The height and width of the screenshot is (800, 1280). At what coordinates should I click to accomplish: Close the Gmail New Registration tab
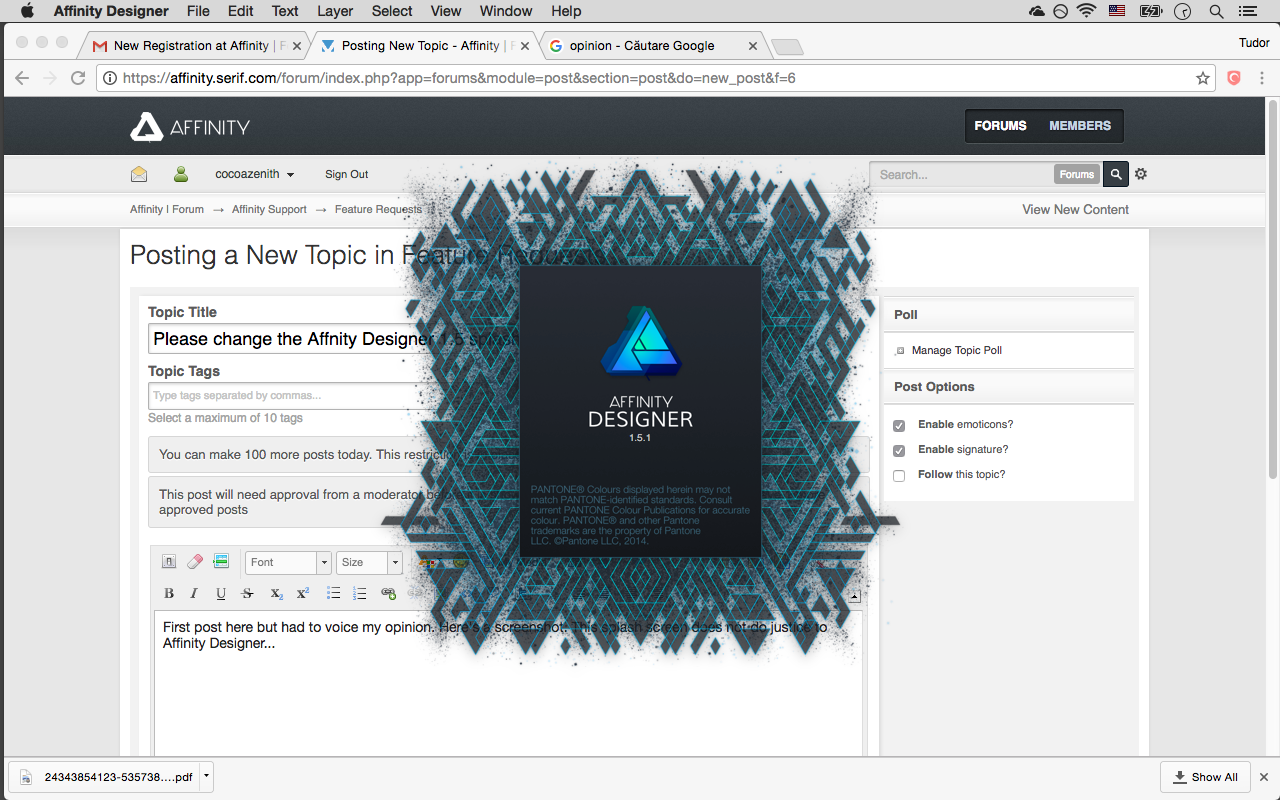(x=297, y=46)
